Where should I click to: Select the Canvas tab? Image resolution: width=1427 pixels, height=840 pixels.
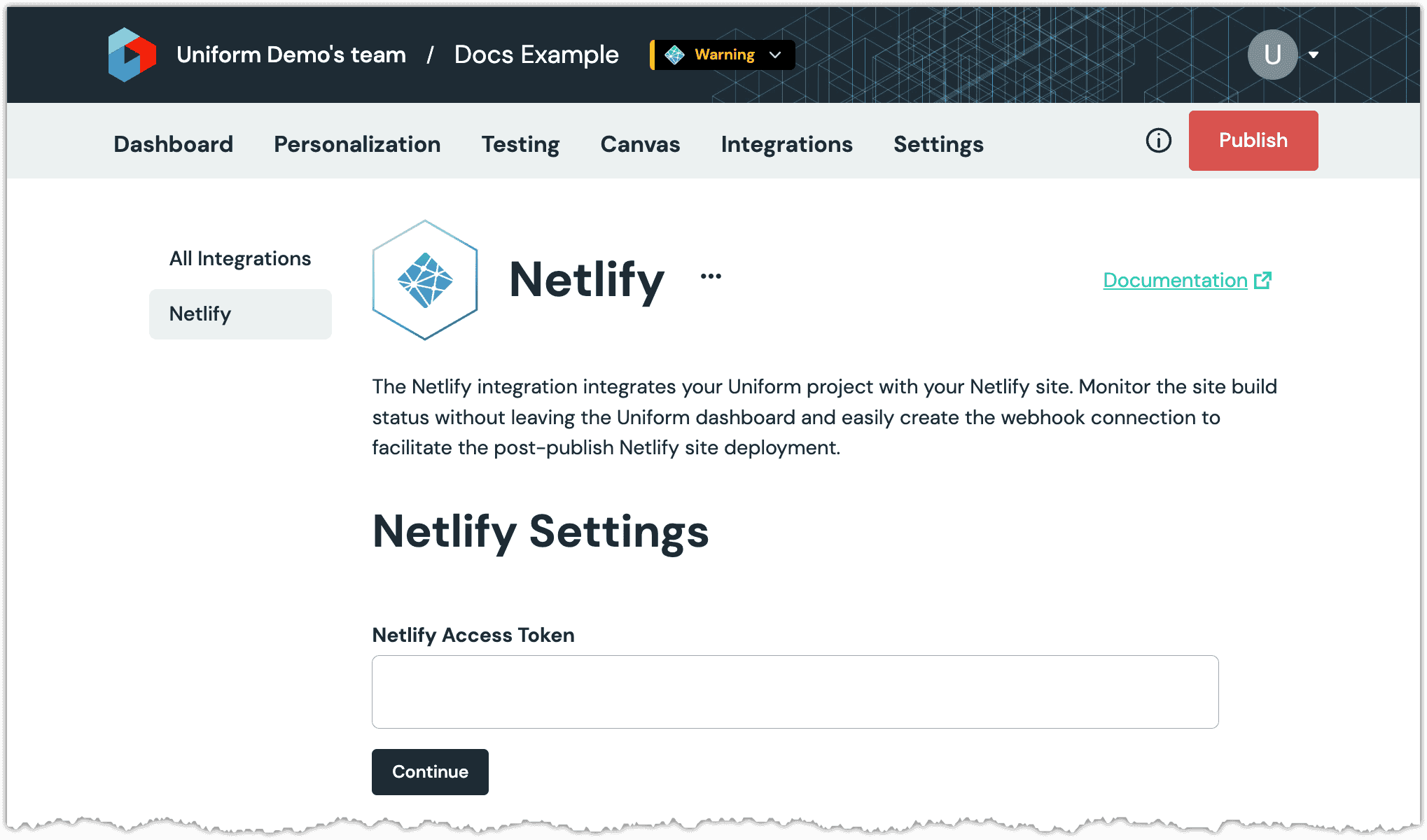point(640,144)
